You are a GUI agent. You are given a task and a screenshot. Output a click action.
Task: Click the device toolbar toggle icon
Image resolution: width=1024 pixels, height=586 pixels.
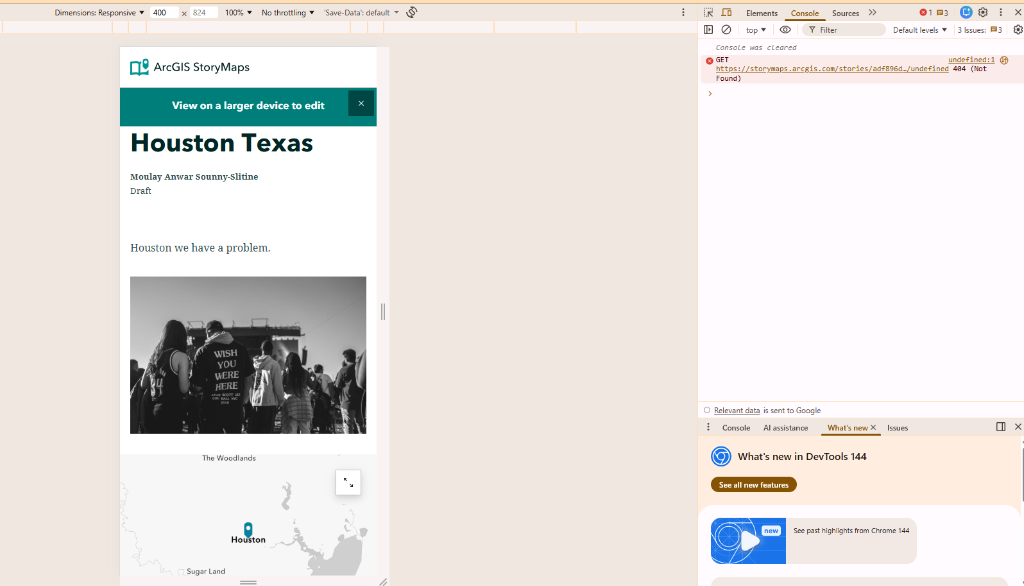pos(726,12)
